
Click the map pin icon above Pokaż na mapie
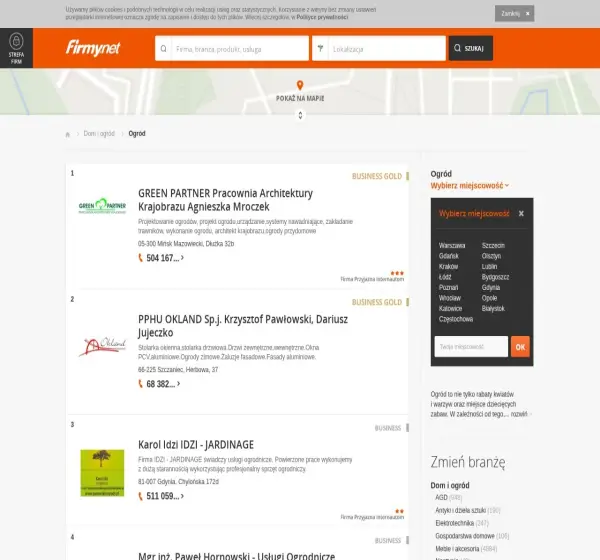(300, 85)
